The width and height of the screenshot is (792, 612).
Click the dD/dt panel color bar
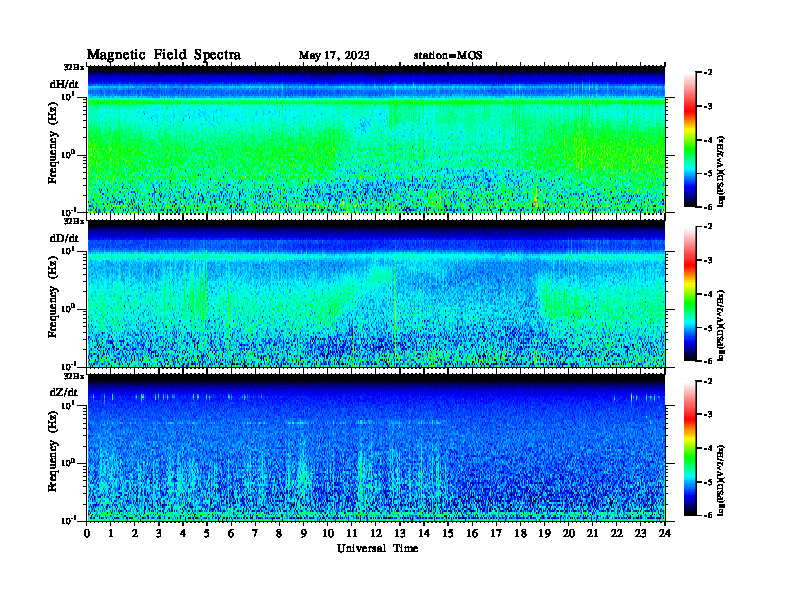point(690,293)
